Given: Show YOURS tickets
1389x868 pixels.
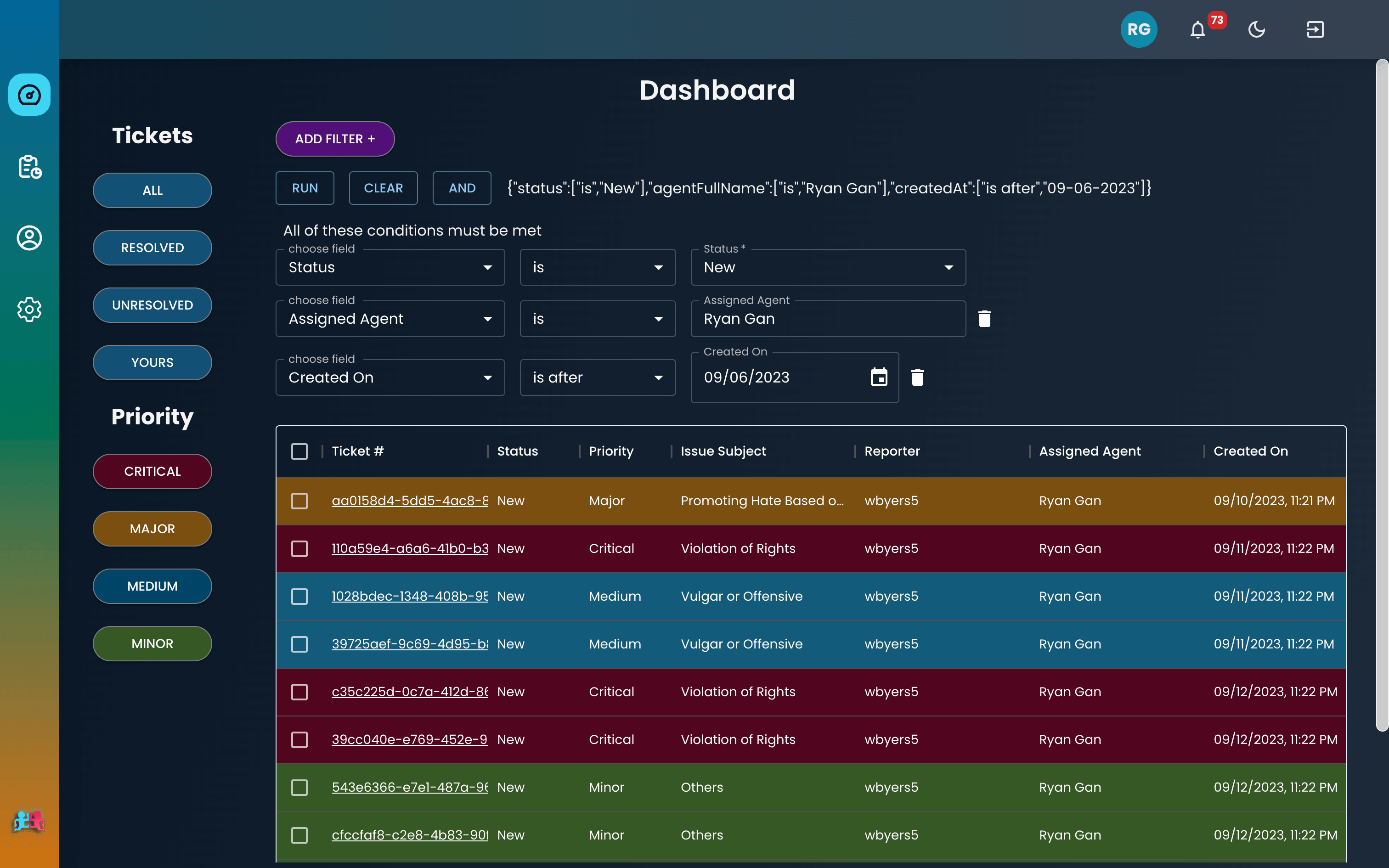Looking at the screenshot, I should pyautogui.click(x=152, y=363).
